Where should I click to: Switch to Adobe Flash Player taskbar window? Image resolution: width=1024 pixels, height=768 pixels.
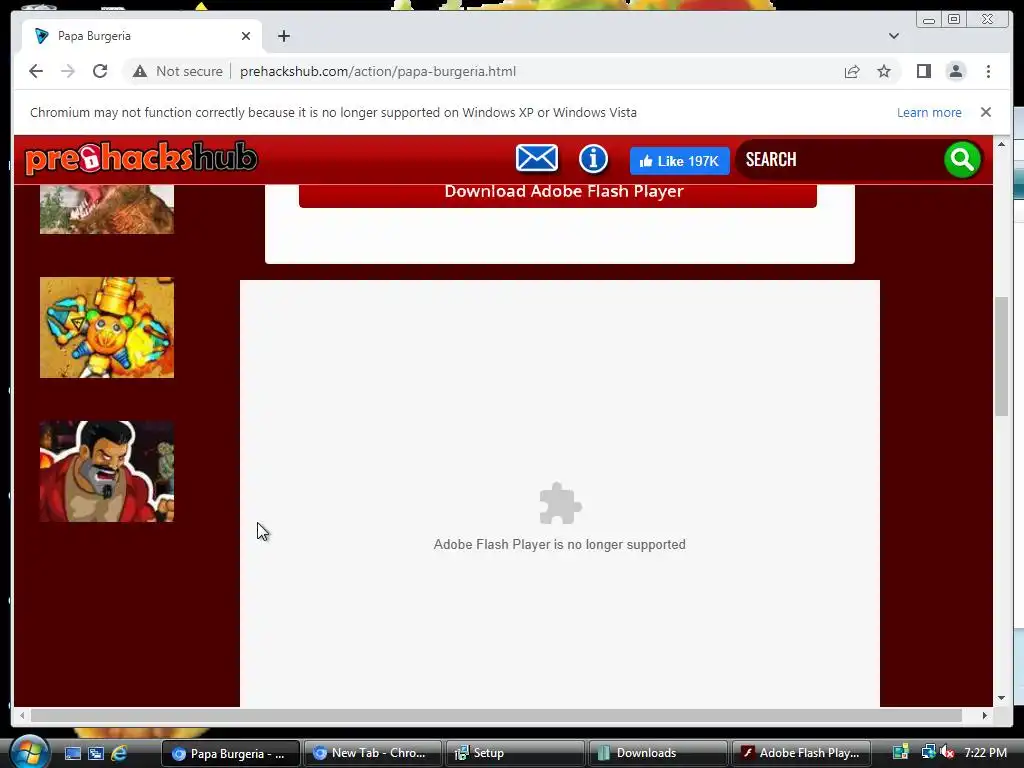801,753
